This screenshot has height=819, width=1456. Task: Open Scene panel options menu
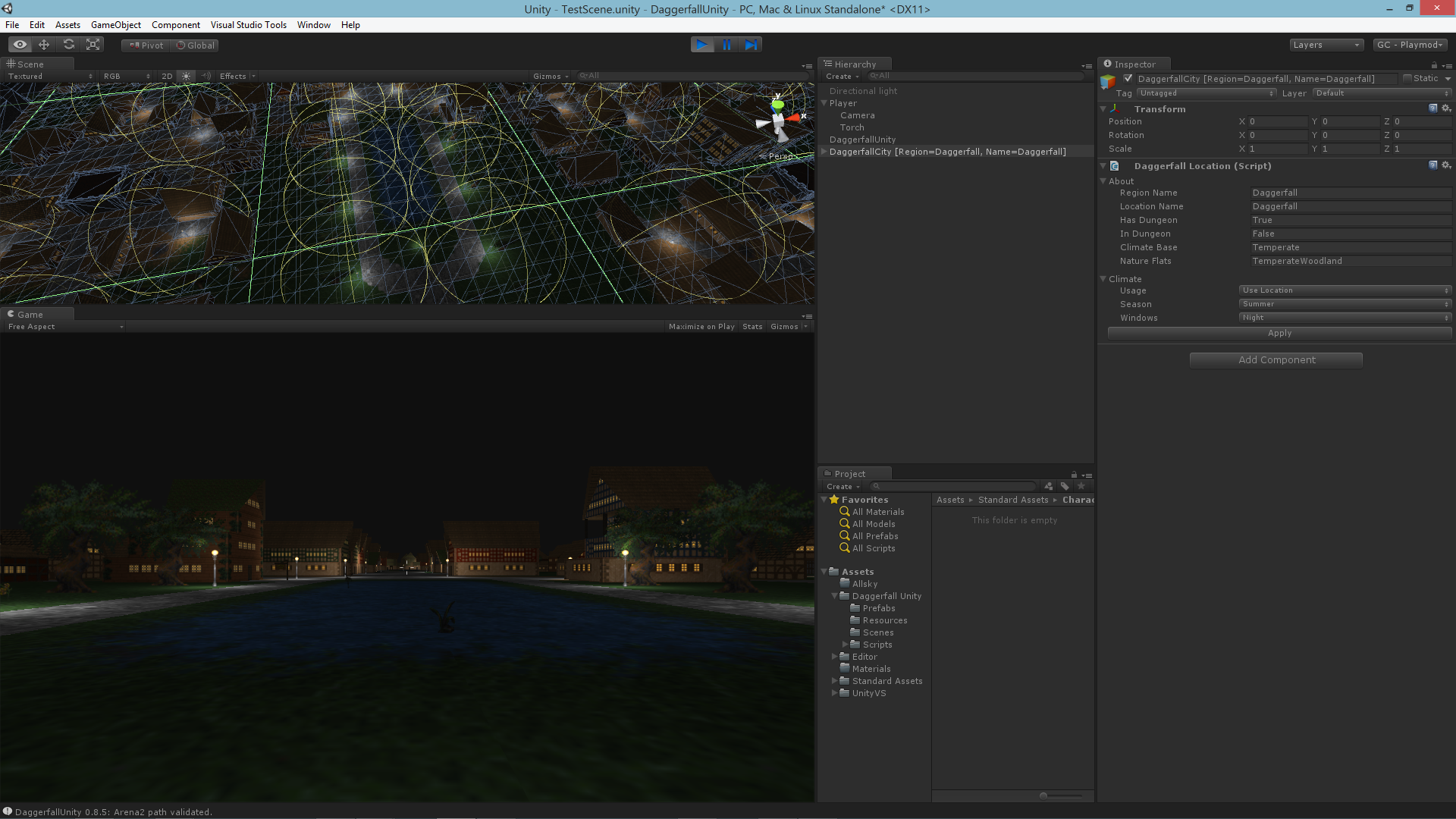click(807, 66)
